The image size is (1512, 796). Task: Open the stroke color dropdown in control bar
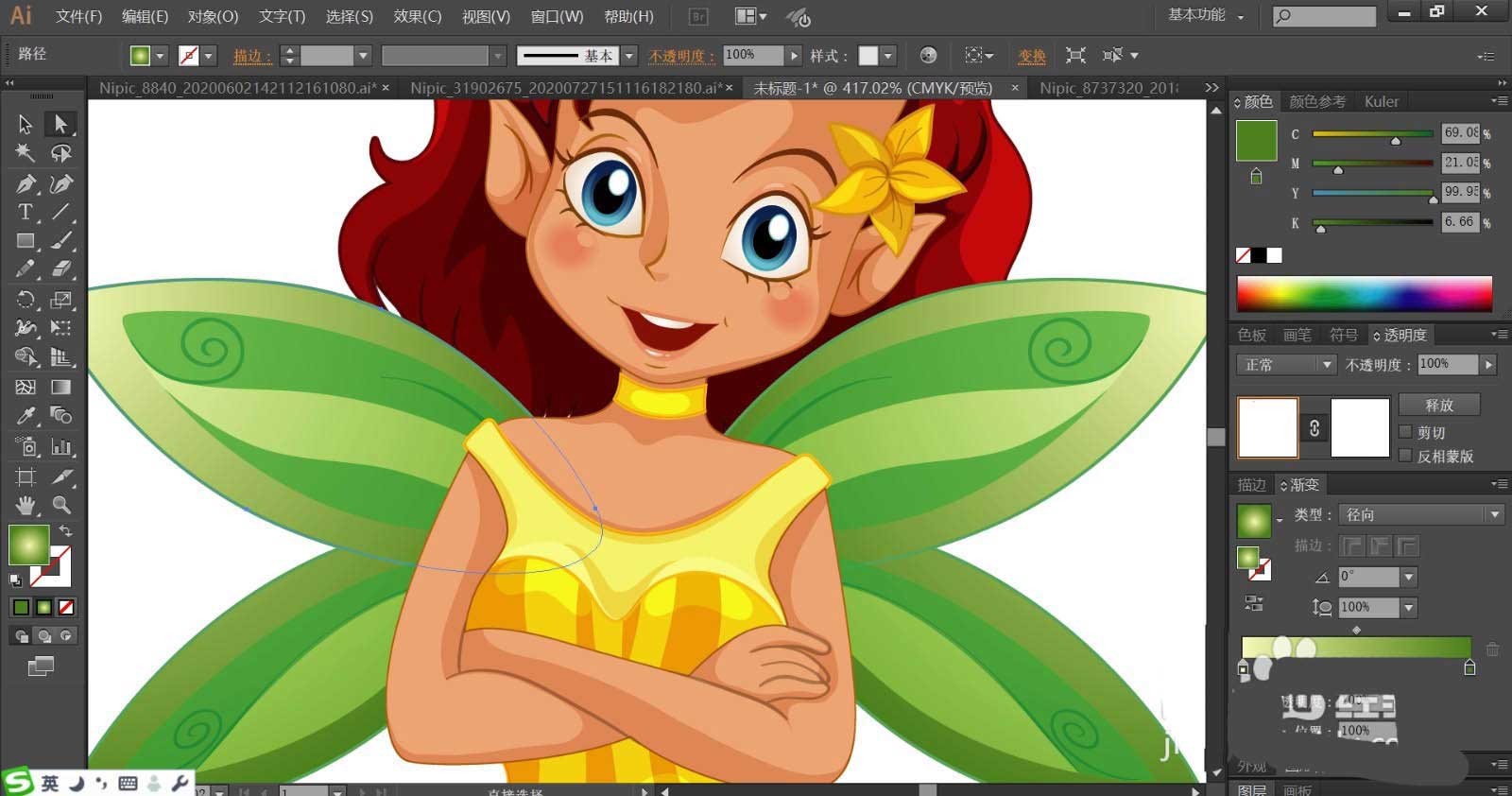[x=209, y=56]
